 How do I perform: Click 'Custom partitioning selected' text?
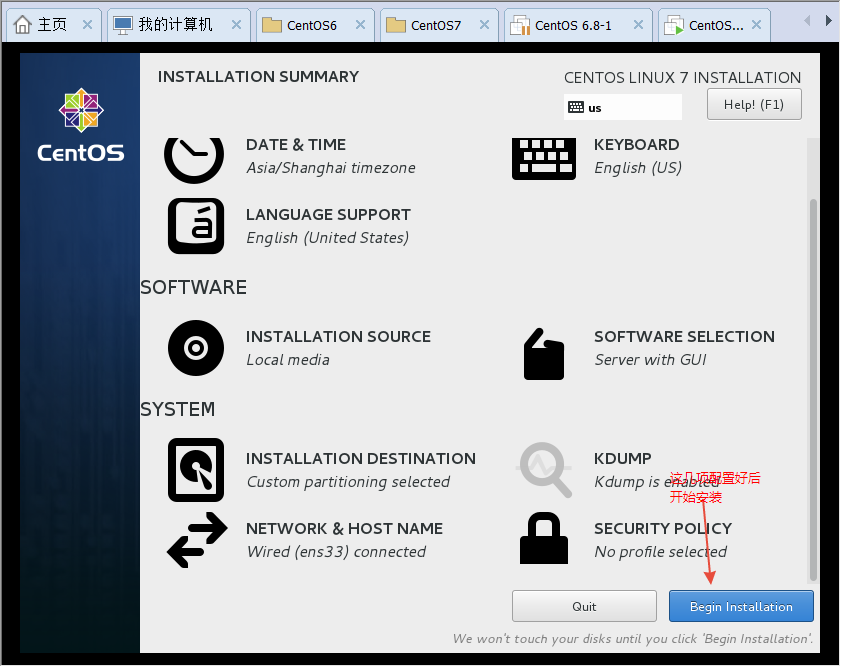[x=348, y=482]
